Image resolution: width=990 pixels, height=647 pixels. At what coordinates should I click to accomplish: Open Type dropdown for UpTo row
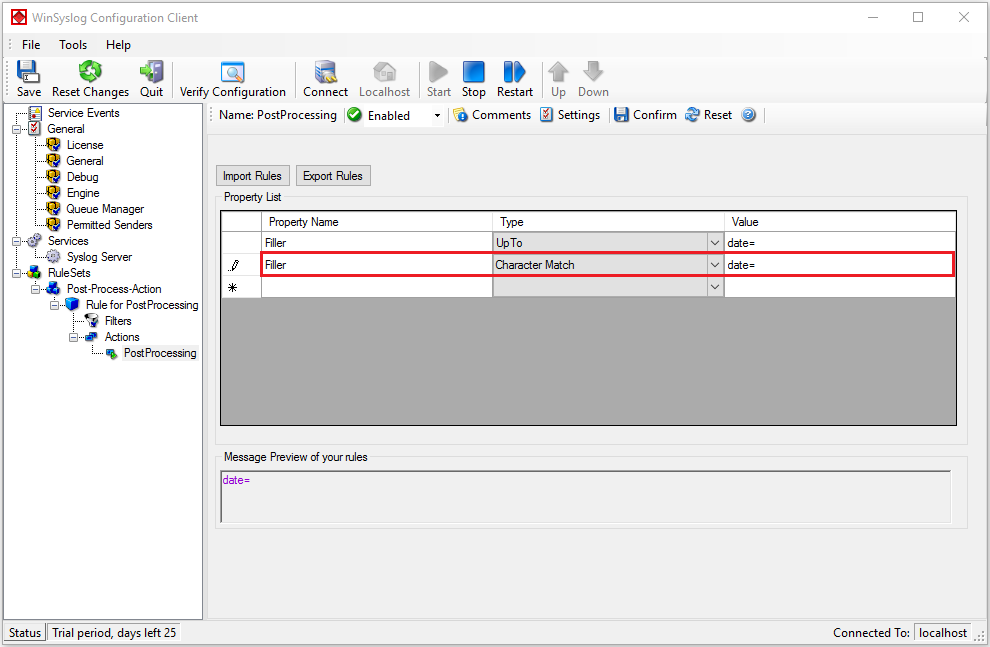pos(715,243)
